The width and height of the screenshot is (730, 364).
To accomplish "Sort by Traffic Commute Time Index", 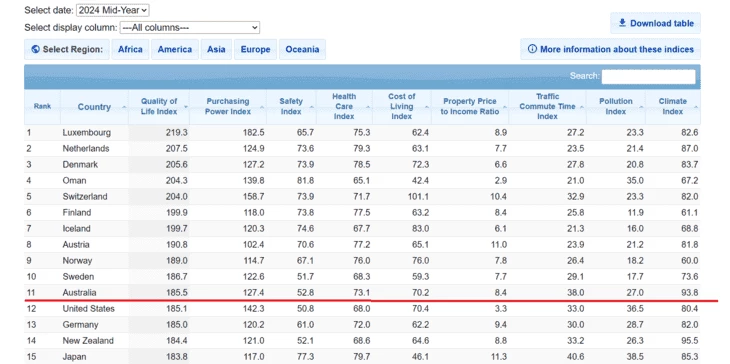I will point(547,107).
